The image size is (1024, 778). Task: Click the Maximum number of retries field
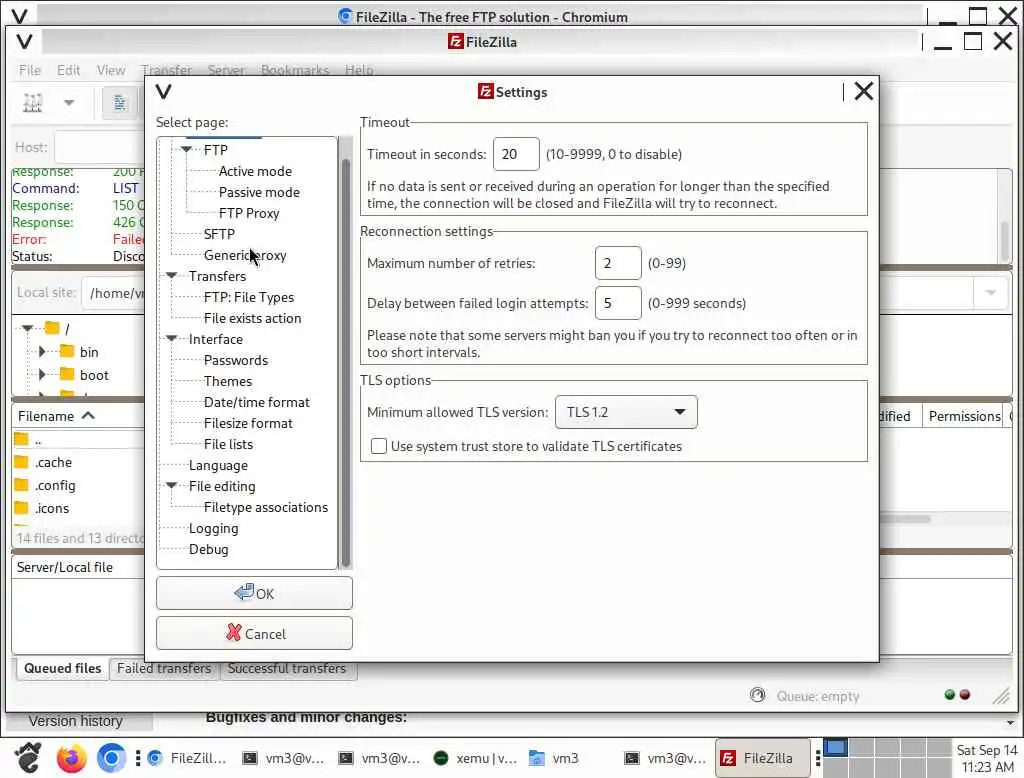(x=618, y=263)
